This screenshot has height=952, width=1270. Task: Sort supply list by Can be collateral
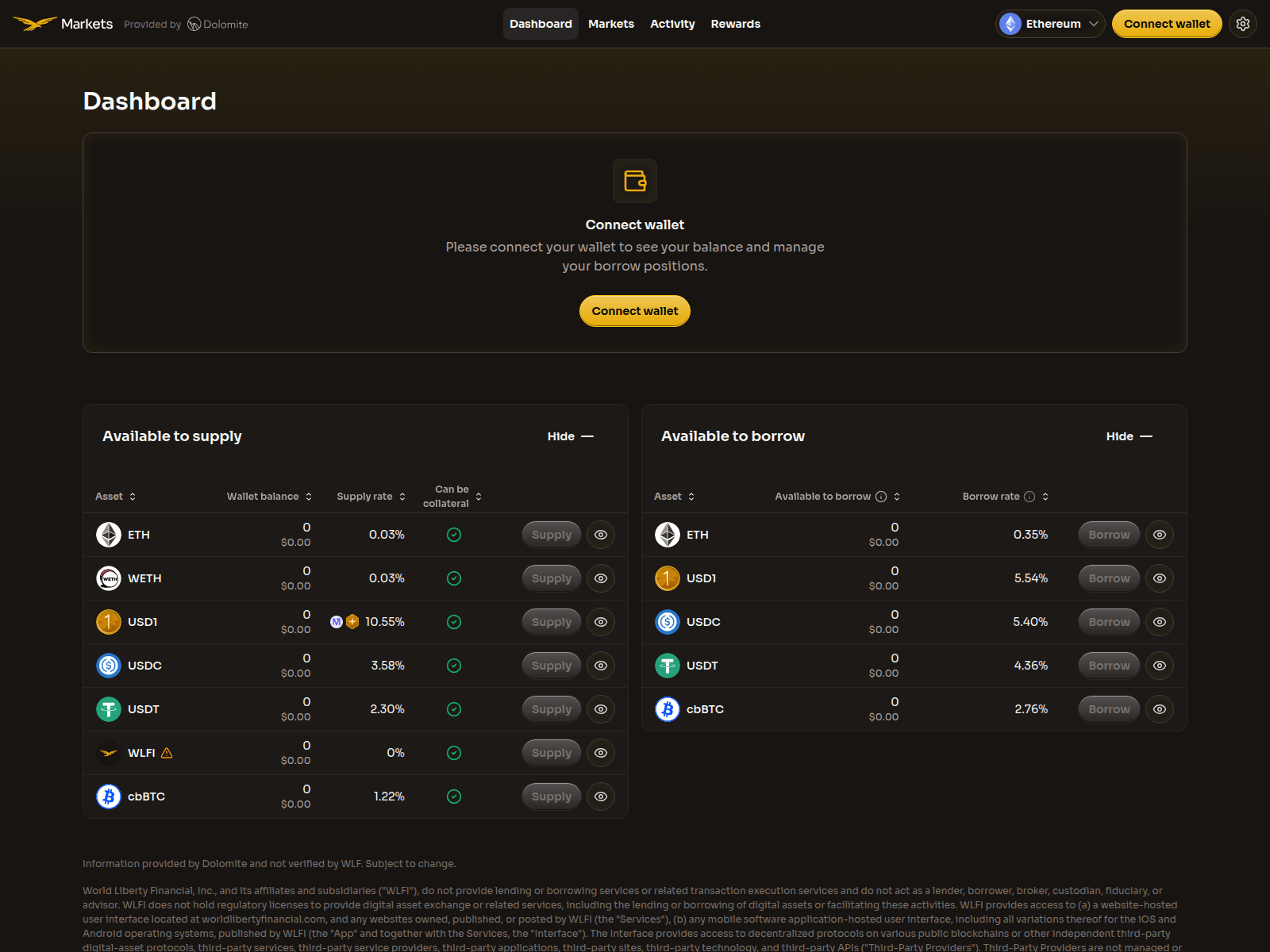[452, 497]
